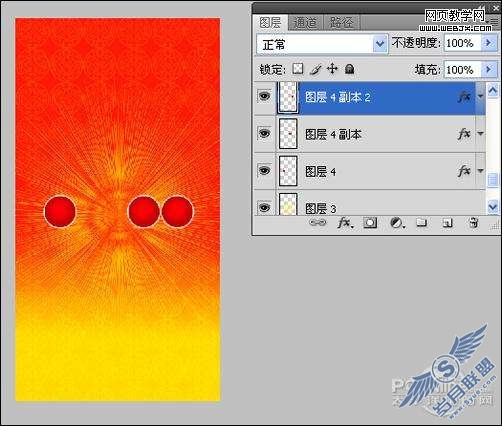Switch to the 图层 tab
The width and height of the screenshot is (502, 426).
click(x=270, y=23)
